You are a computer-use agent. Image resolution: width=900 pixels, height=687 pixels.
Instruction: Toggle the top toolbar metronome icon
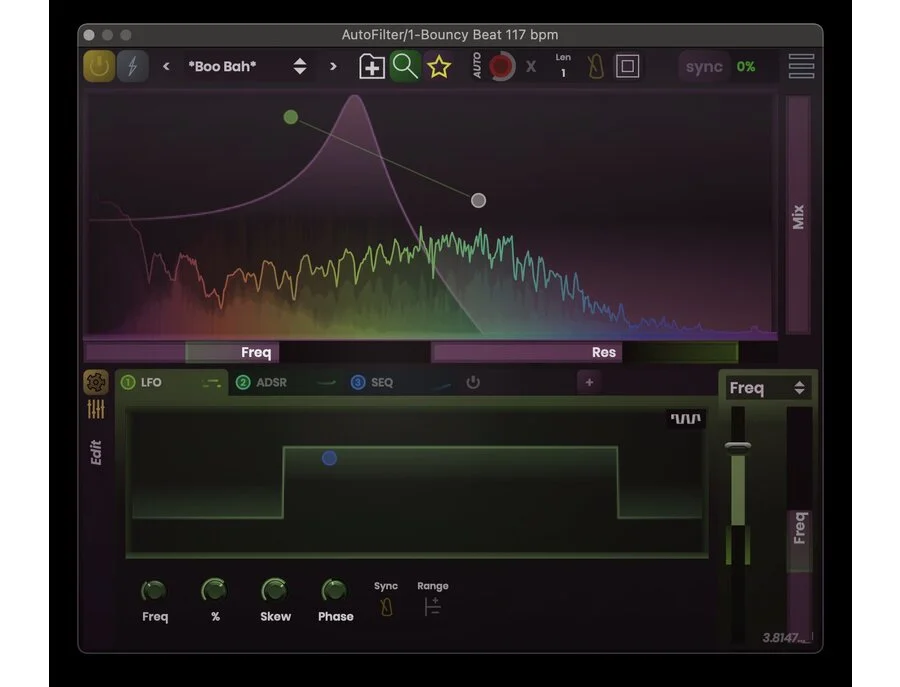(x=595, y=67)
